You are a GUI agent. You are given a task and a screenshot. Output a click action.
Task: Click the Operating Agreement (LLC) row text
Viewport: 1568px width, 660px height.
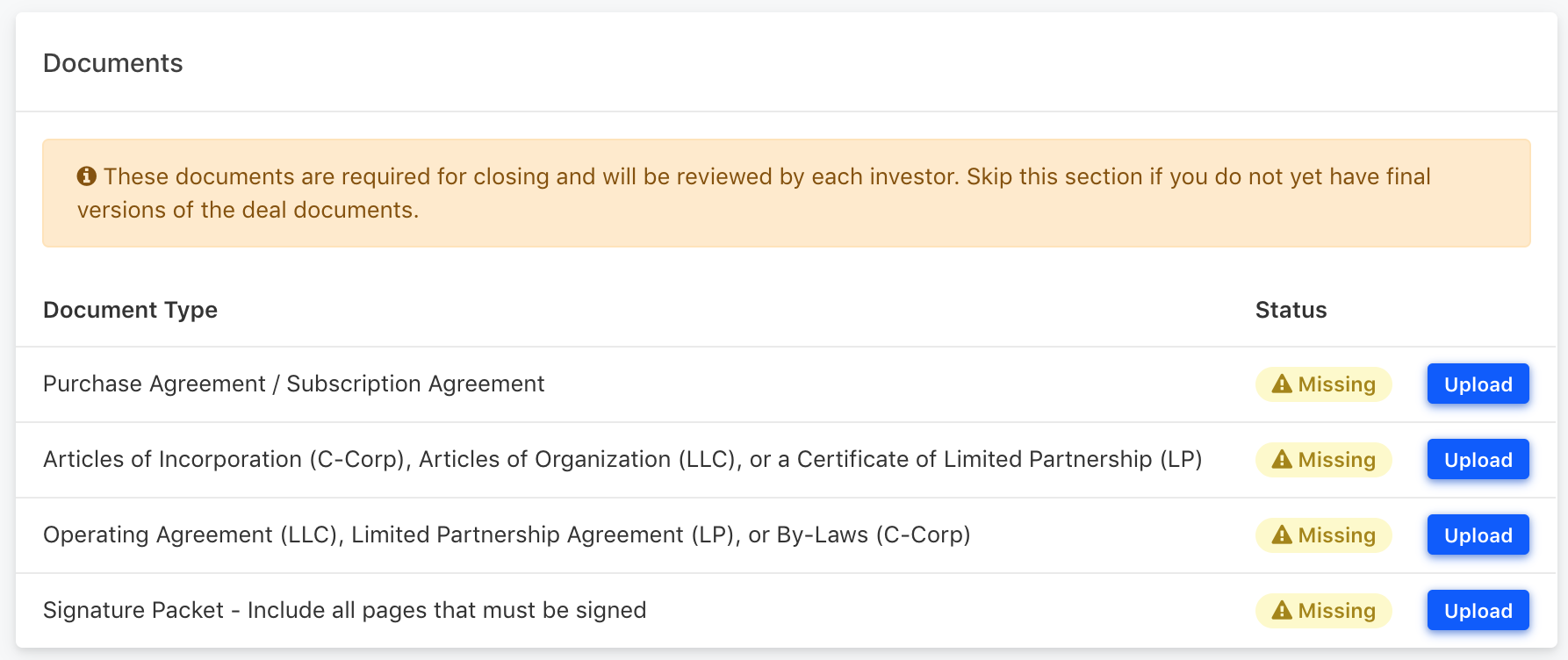[x=507, y=534]
